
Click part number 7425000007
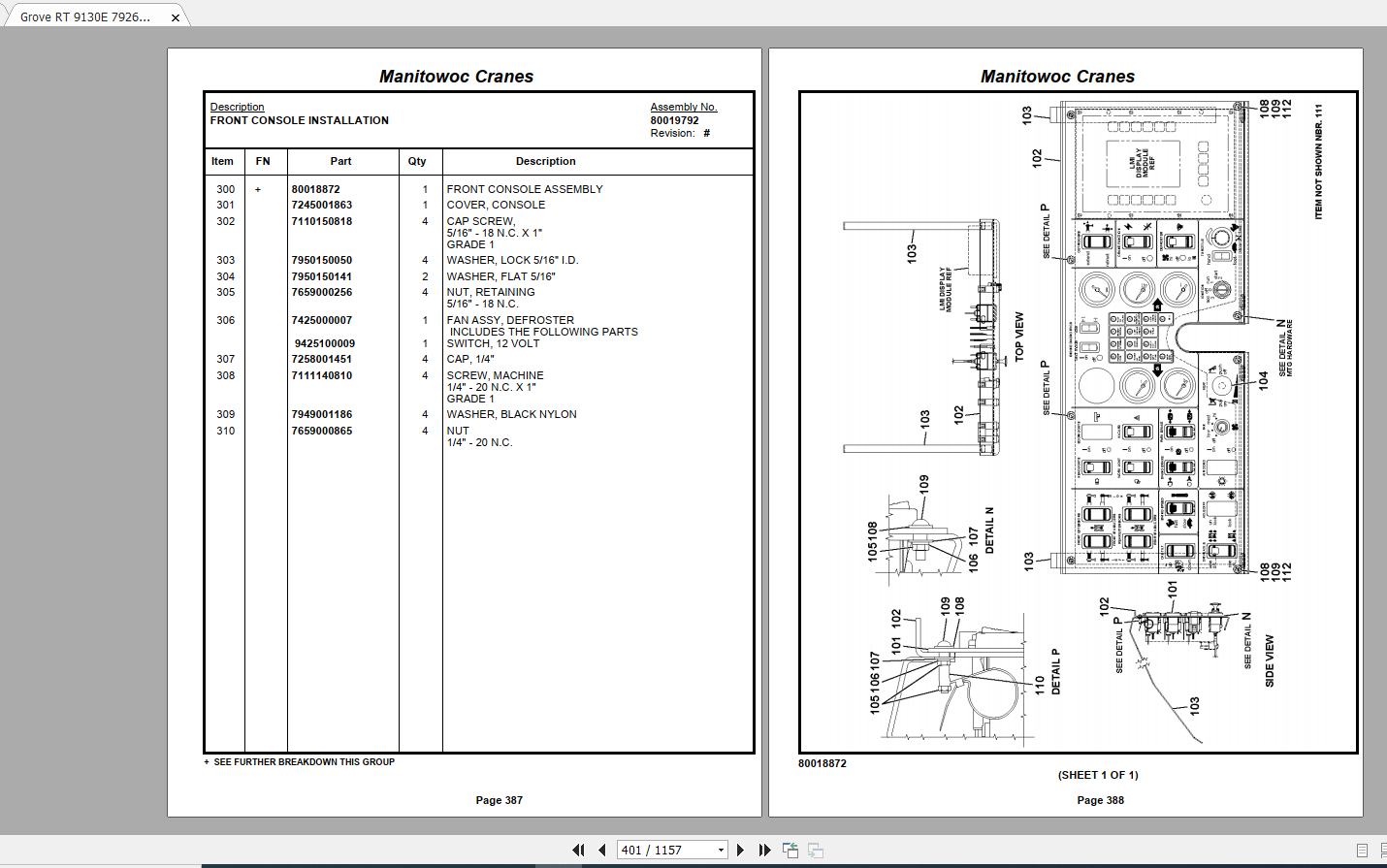click(x=322, y=320)
